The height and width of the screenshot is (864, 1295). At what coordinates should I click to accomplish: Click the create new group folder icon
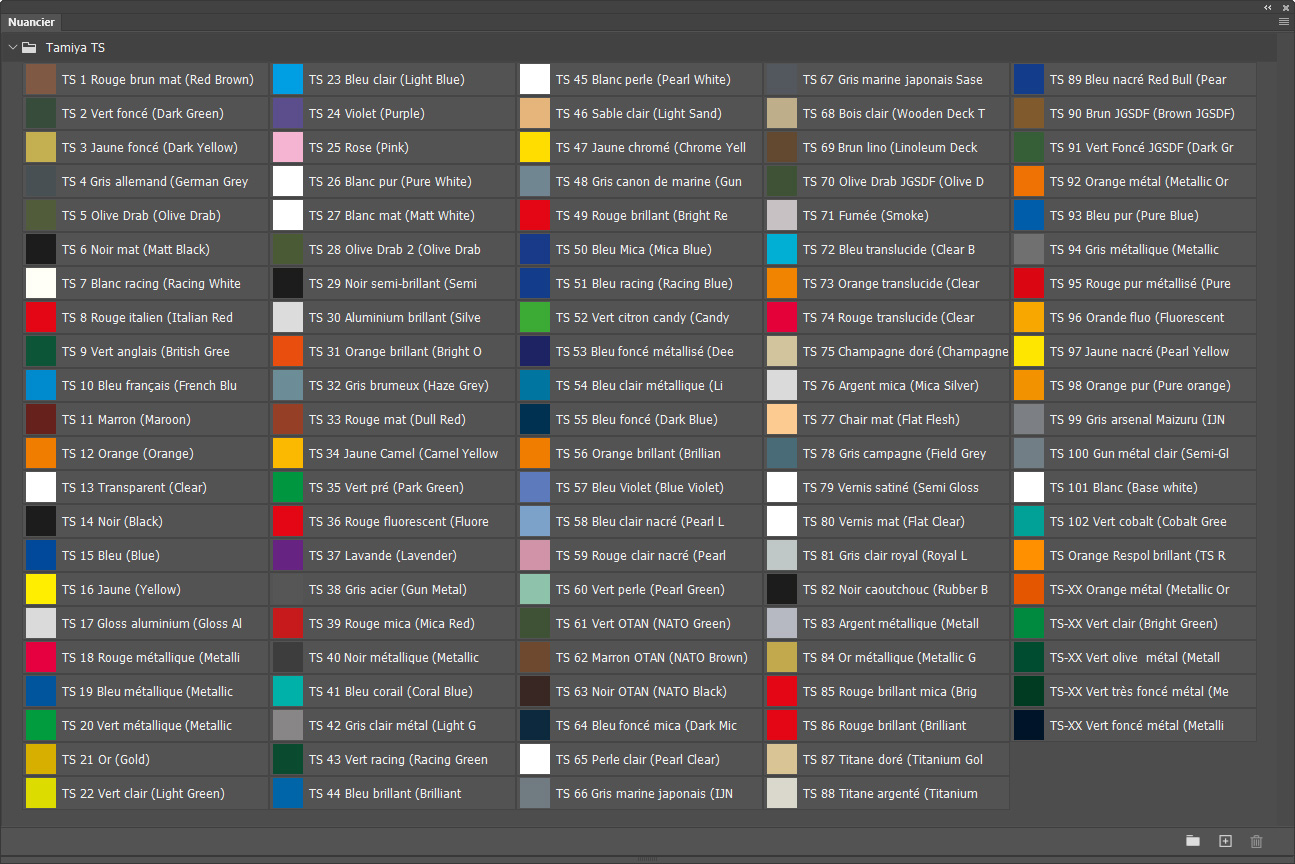click(1193, 841)
